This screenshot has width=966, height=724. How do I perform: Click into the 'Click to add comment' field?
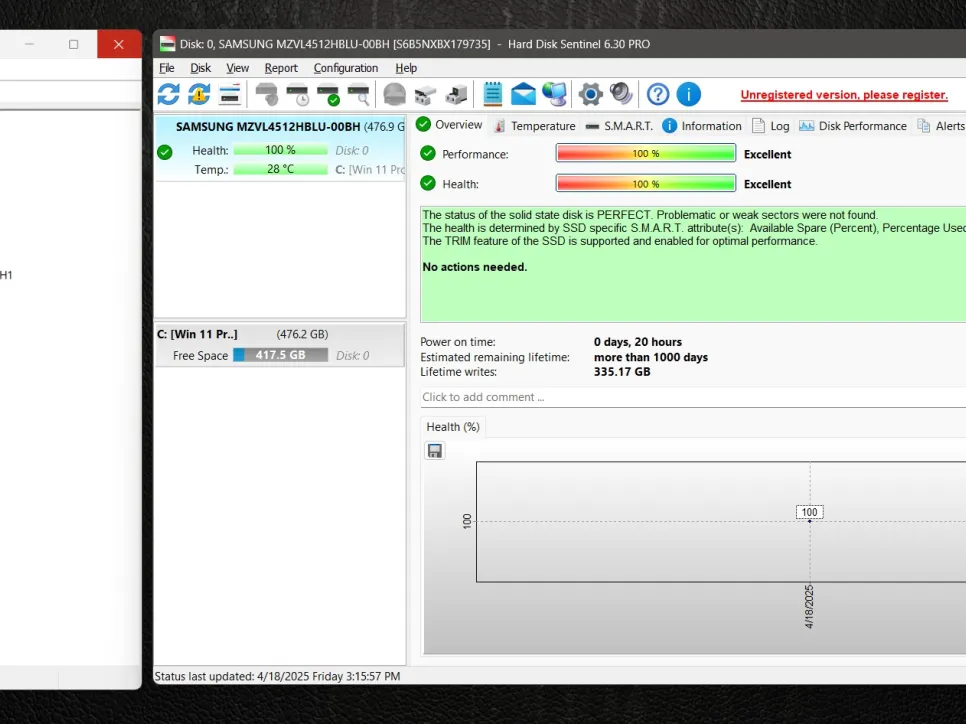click(693, 397)
